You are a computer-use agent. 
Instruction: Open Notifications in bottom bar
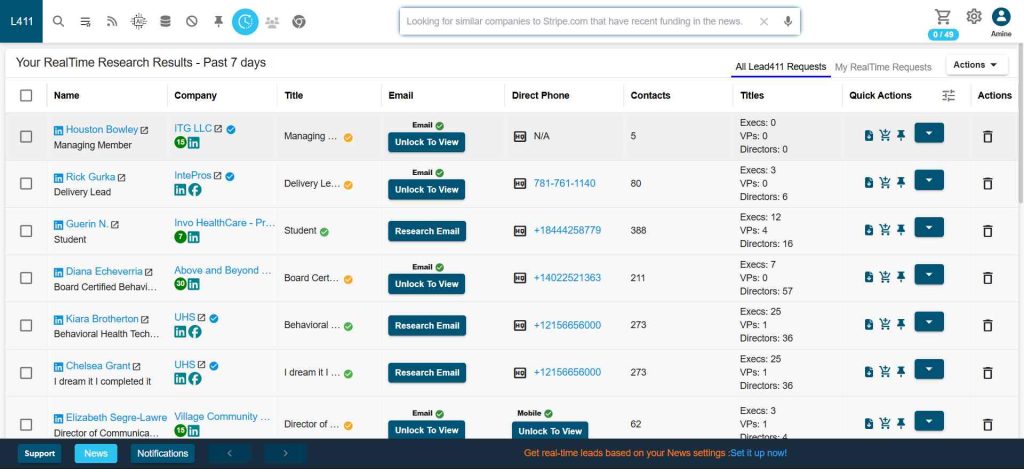(x=163, y=453)
